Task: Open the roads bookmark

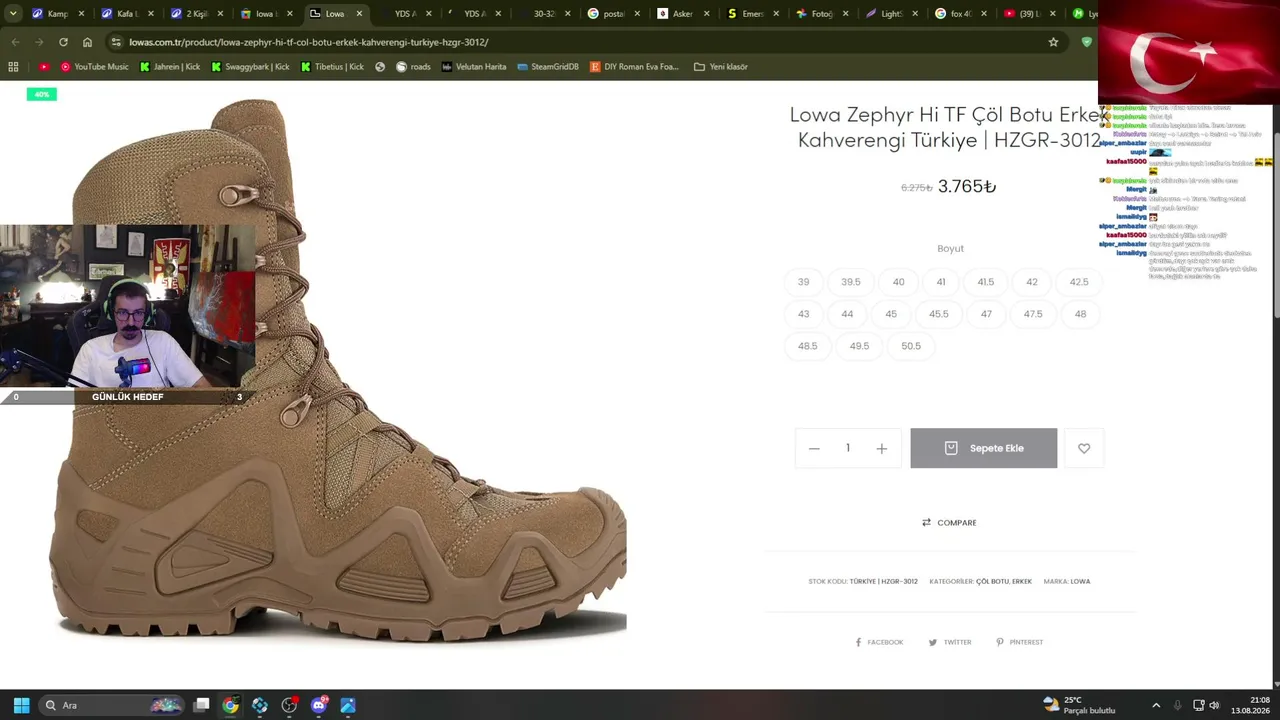Action: 414,67
